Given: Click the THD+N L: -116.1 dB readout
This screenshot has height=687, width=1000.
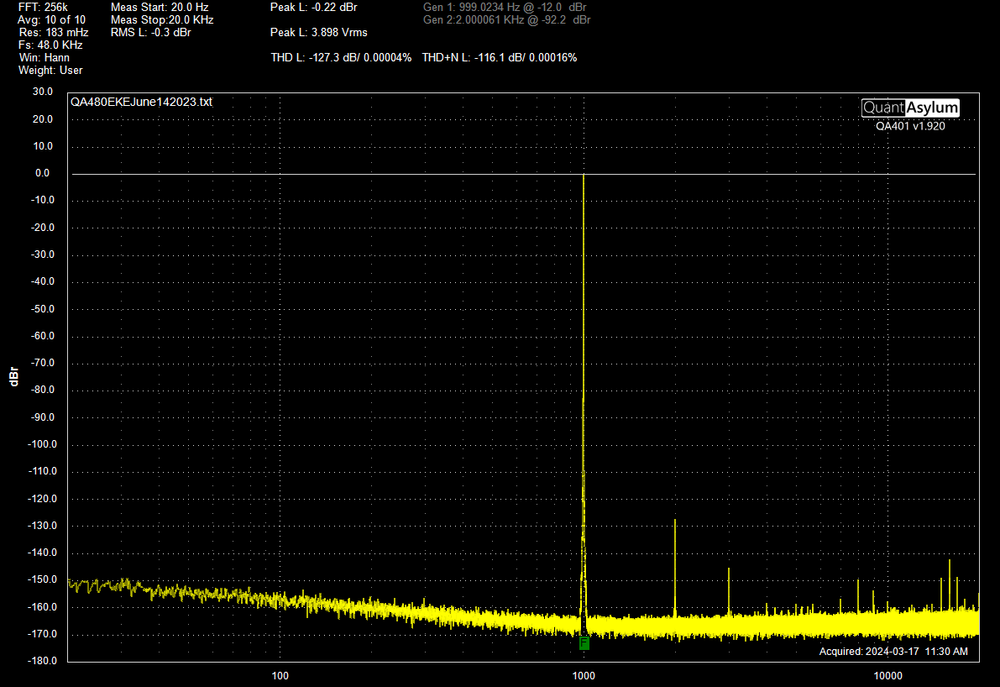Looking at the screenshot, I should coord(499,58).
